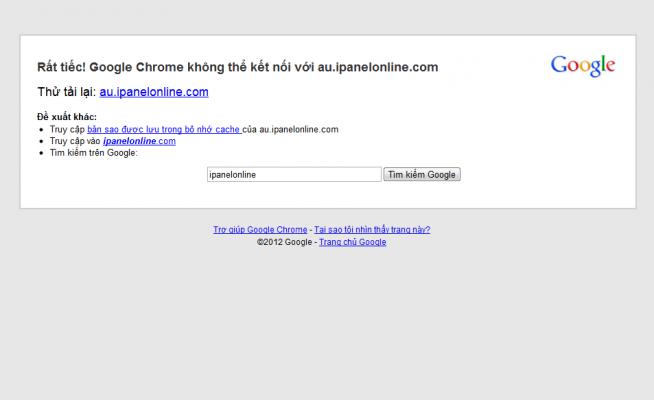
Task: Click the Google logo
Action: pyautogui.click(x=582, y=66)
